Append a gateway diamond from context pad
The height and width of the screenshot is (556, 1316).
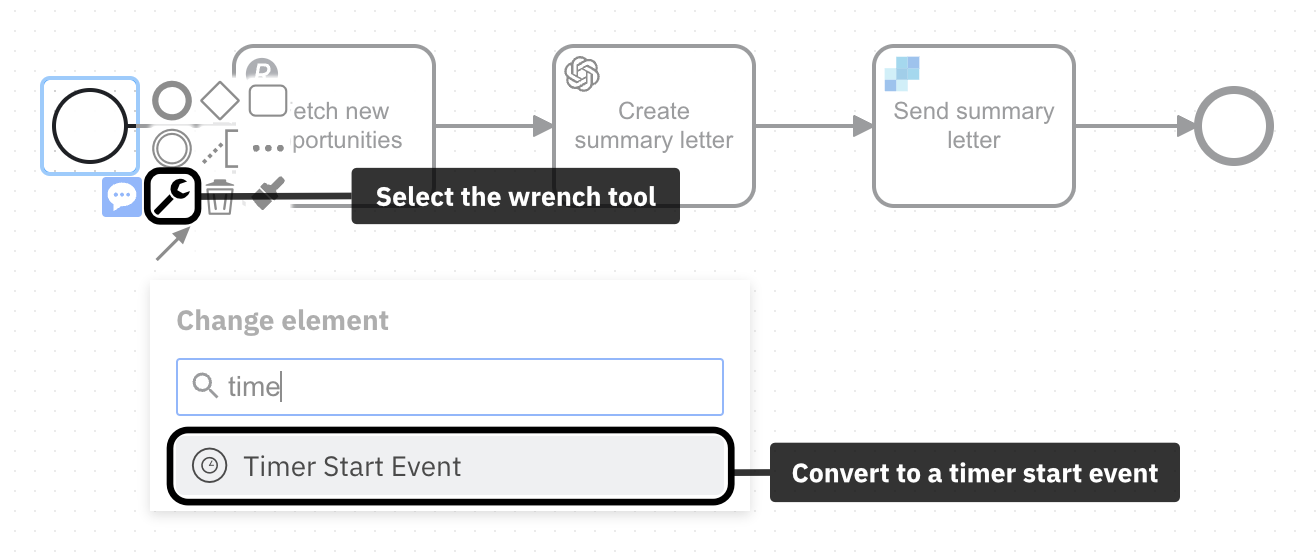pos(220,100)
